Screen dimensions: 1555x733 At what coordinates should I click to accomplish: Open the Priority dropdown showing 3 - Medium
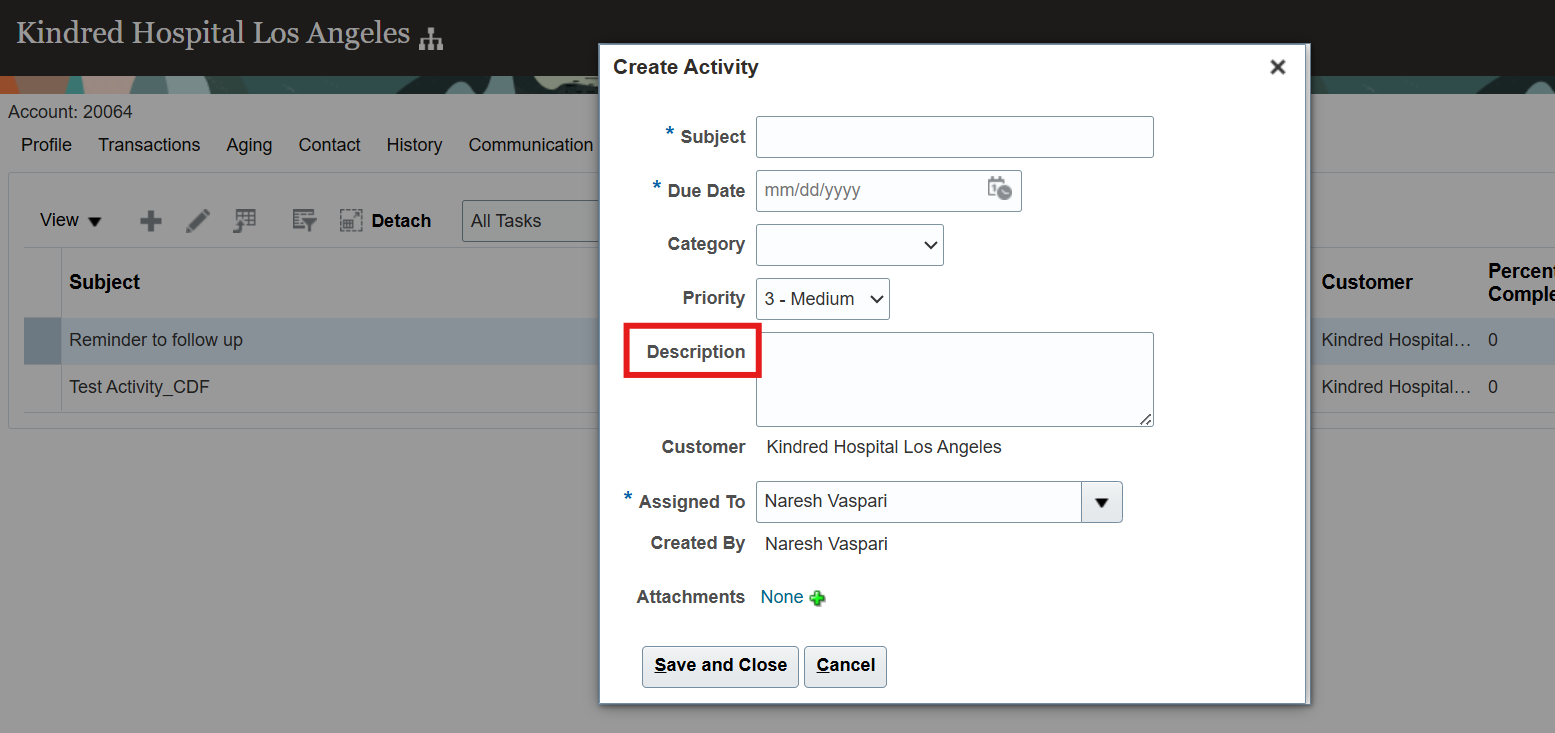click(823, 299)
